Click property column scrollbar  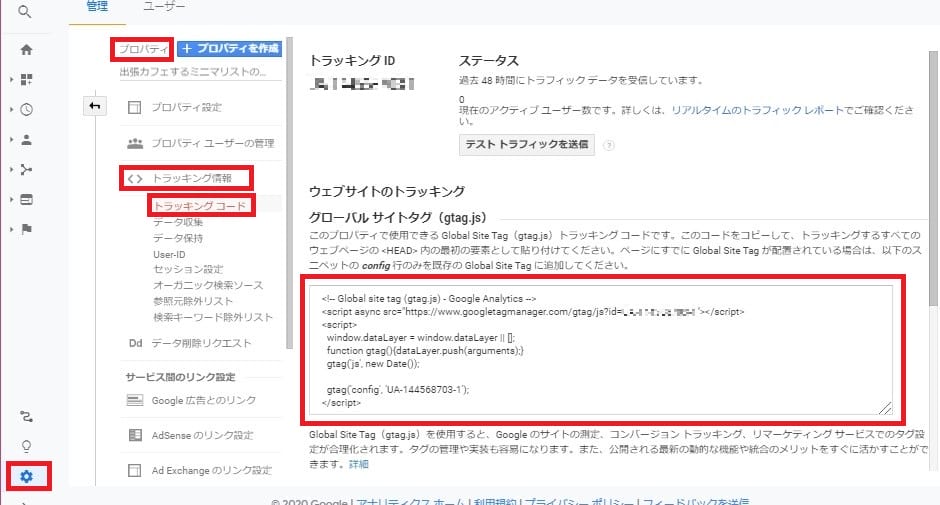tap(290, 192)
